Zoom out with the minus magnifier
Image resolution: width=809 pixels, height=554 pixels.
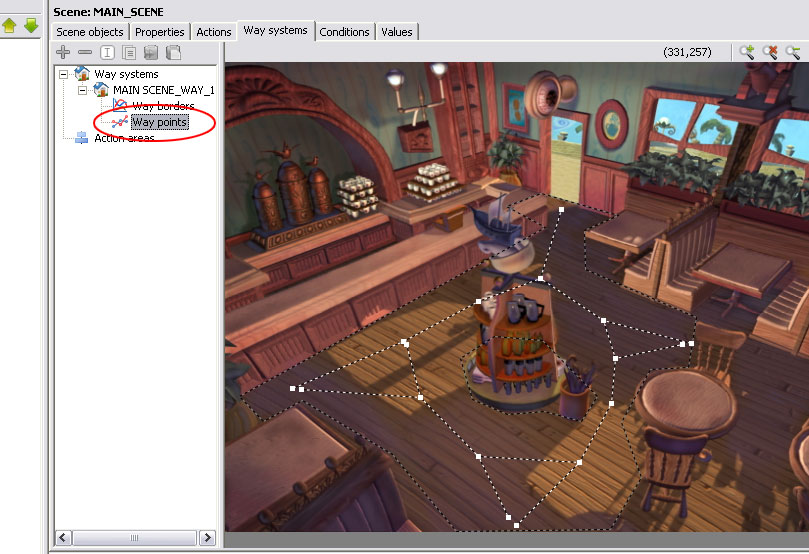(x=792, y=52)
